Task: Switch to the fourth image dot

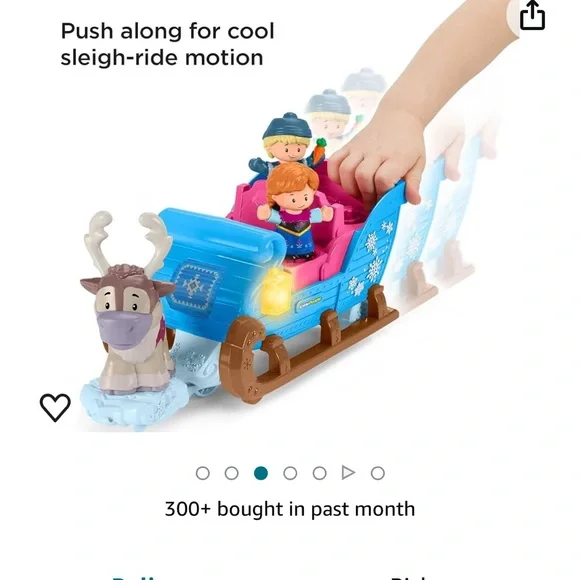Action: (290, 473)
